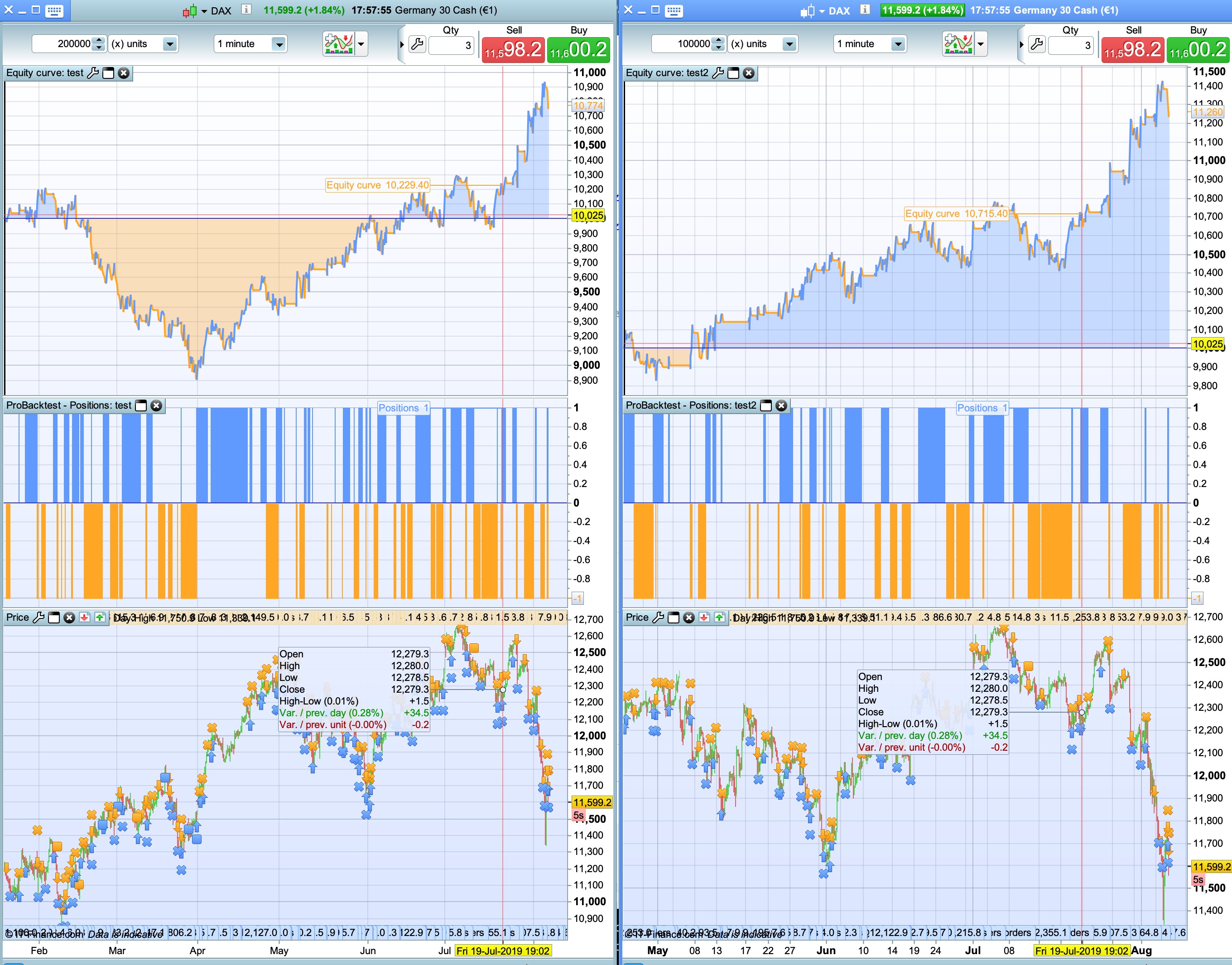Open the left DAX info icon
Viewport: 1232px width, 965px height.
click(246, 10)
